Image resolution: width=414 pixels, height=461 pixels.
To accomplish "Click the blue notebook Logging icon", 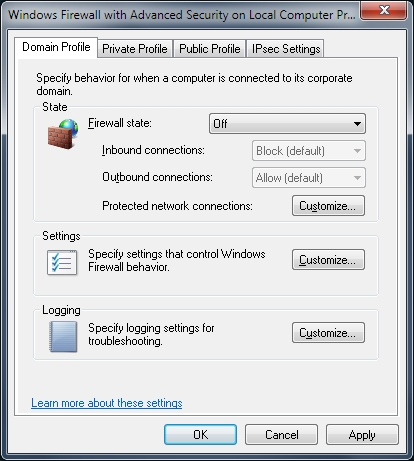I will click(63, 336).
